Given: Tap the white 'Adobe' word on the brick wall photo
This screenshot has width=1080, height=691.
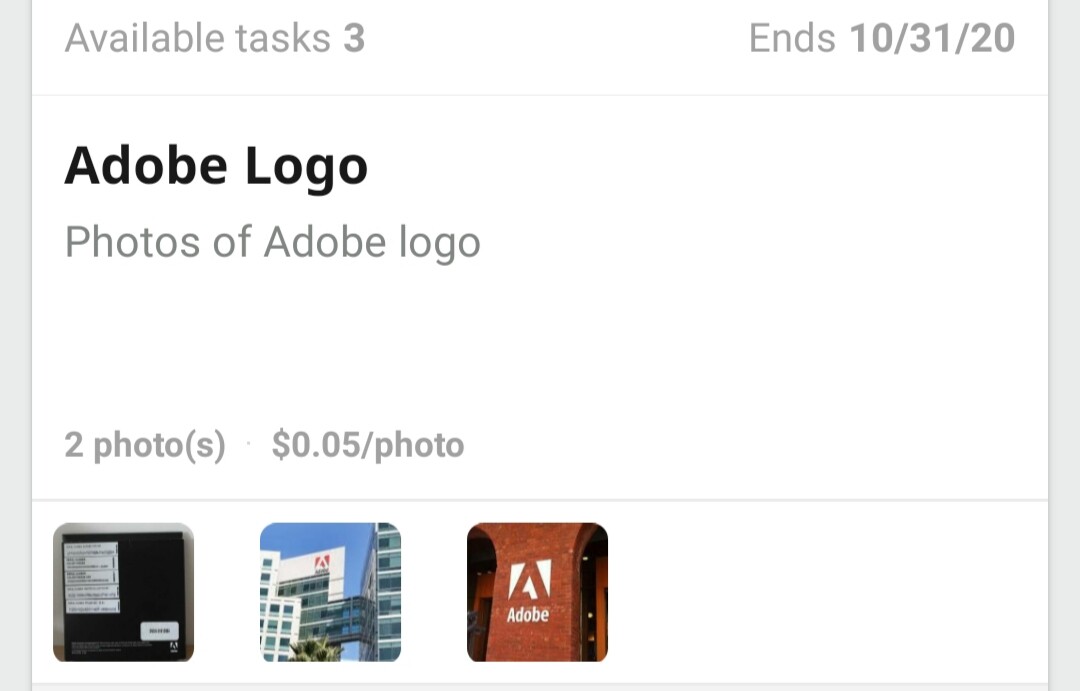Looking at the screenshot, I should click(528, 614).
